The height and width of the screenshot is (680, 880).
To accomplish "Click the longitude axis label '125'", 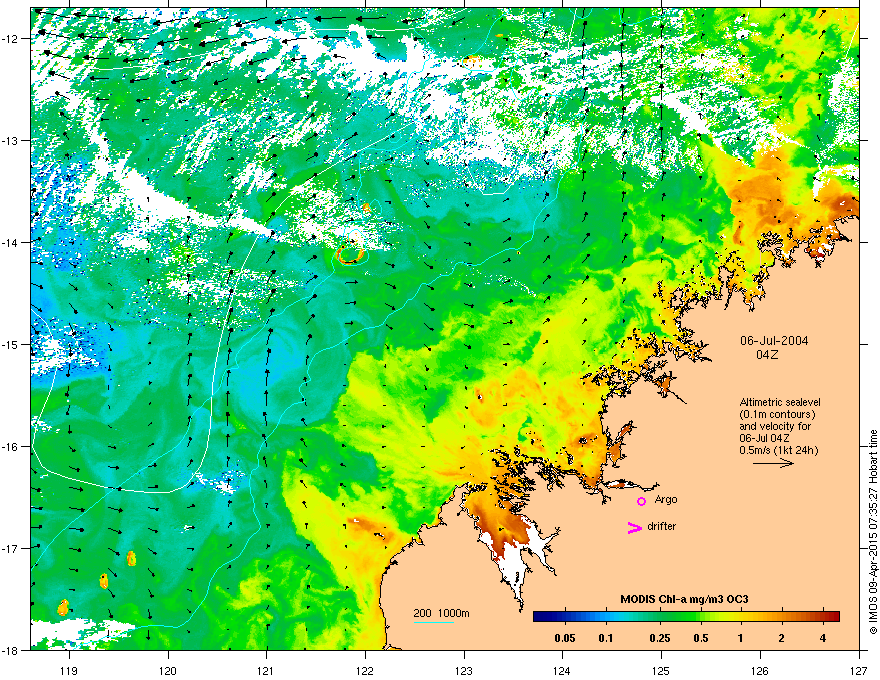I will pos(662,670).
